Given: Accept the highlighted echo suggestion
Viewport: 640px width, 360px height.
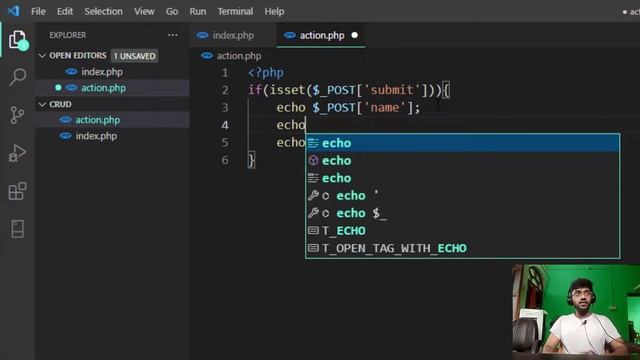Looking at the screenshot, I should 462,143.
